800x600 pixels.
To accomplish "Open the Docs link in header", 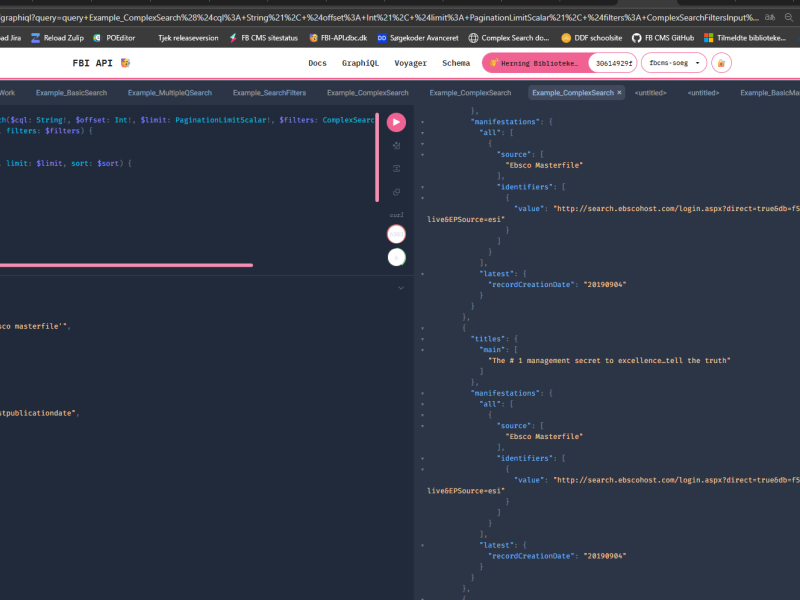I will coord(317,63).
